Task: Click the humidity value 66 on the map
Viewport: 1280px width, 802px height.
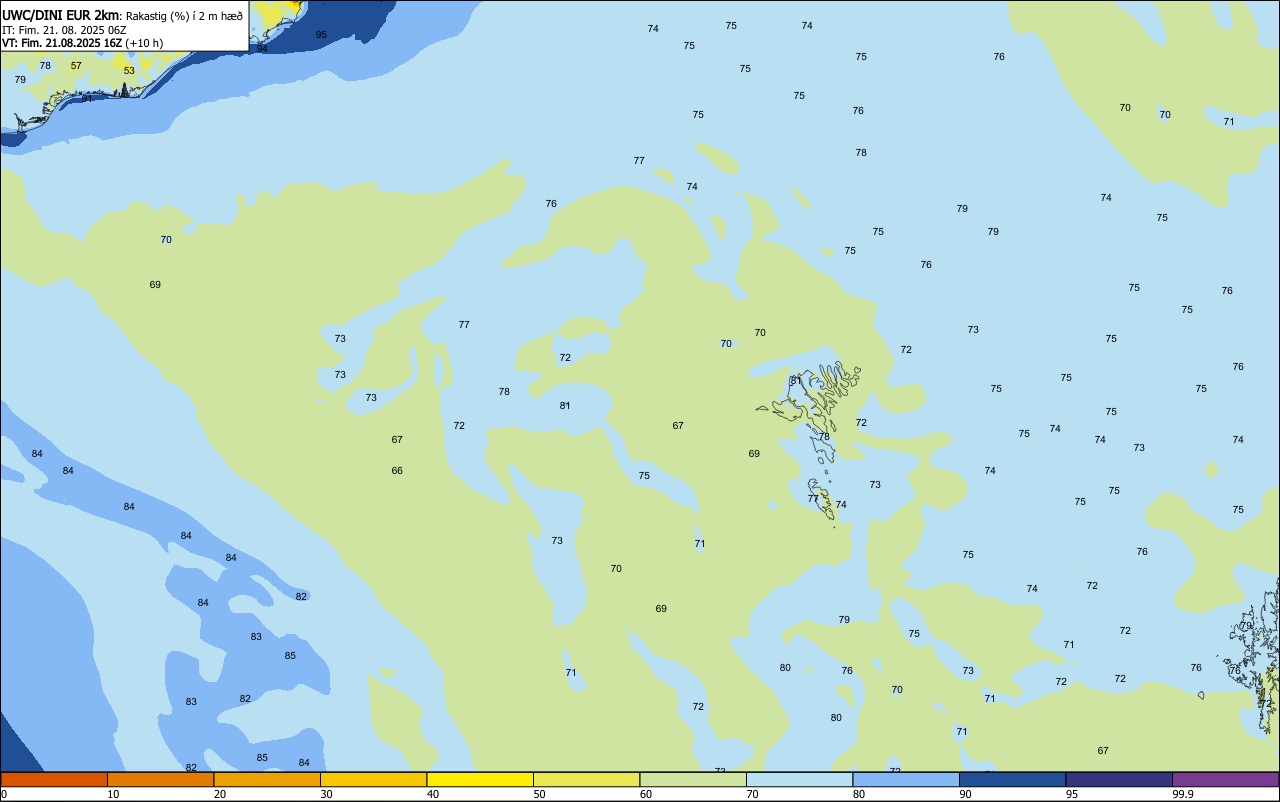Action: pos(397,471)
